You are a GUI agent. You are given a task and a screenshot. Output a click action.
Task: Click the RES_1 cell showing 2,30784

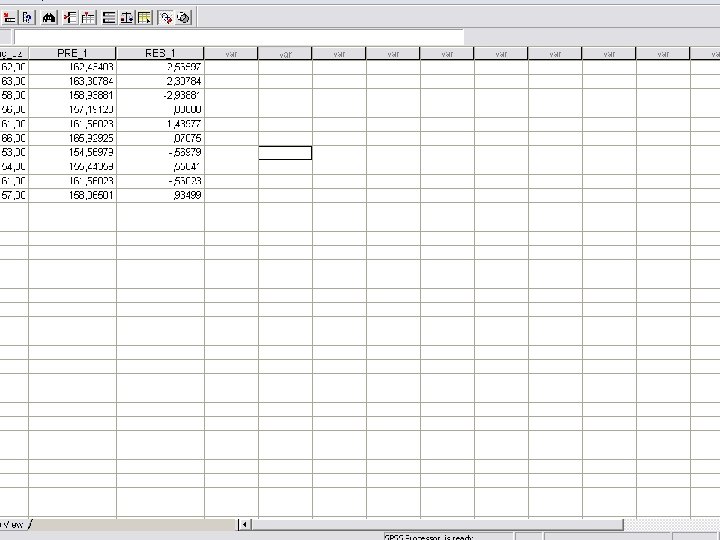(x=160, y=81)
